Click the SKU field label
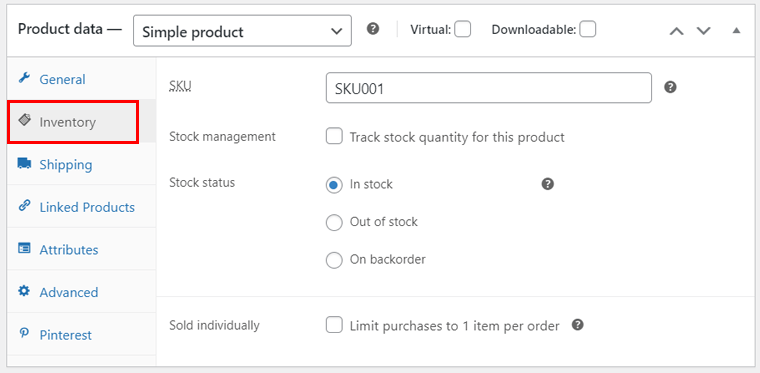The width and height of the screenshot is (760, 373). pos(180,86)
